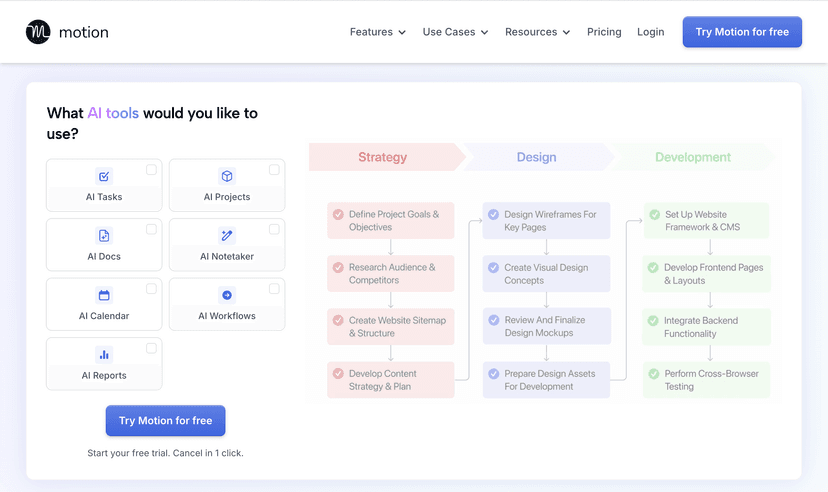828x492 pixels.
Task: Click the AI Docs document icon
Action: pos(104,236)
